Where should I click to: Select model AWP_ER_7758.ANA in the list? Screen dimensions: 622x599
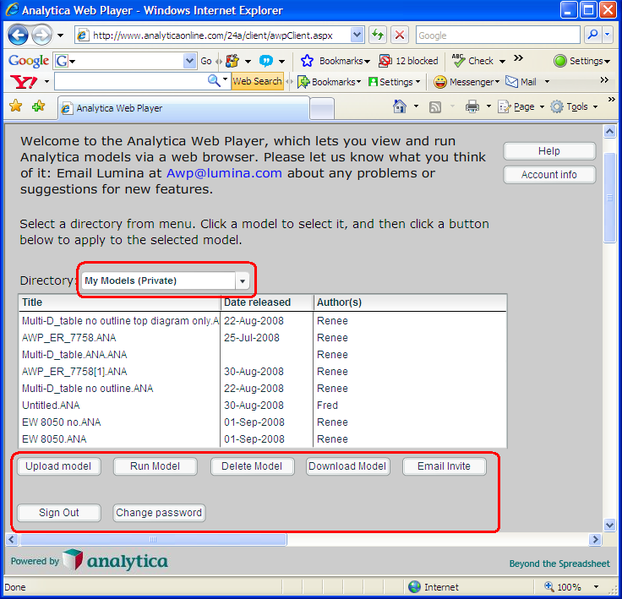pyautogui.click(x=262, y=338)
